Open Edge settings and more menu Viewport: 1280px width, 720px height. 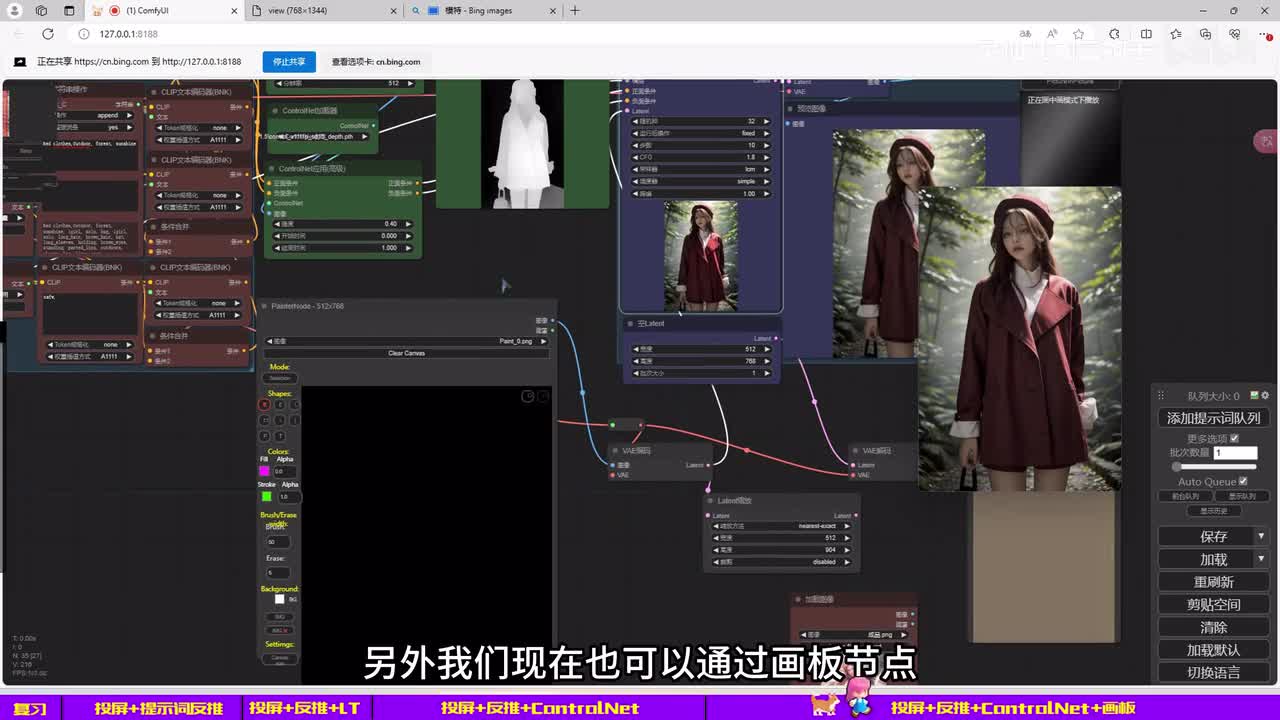(1262, 34)
